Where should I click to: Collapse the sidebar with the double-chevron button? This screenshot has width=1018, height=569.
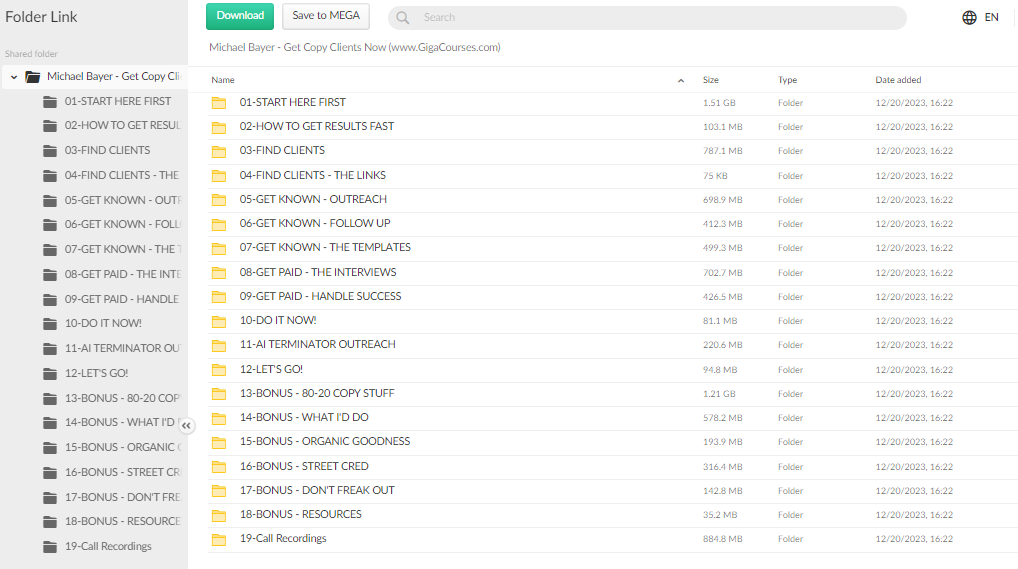[187, 425]
